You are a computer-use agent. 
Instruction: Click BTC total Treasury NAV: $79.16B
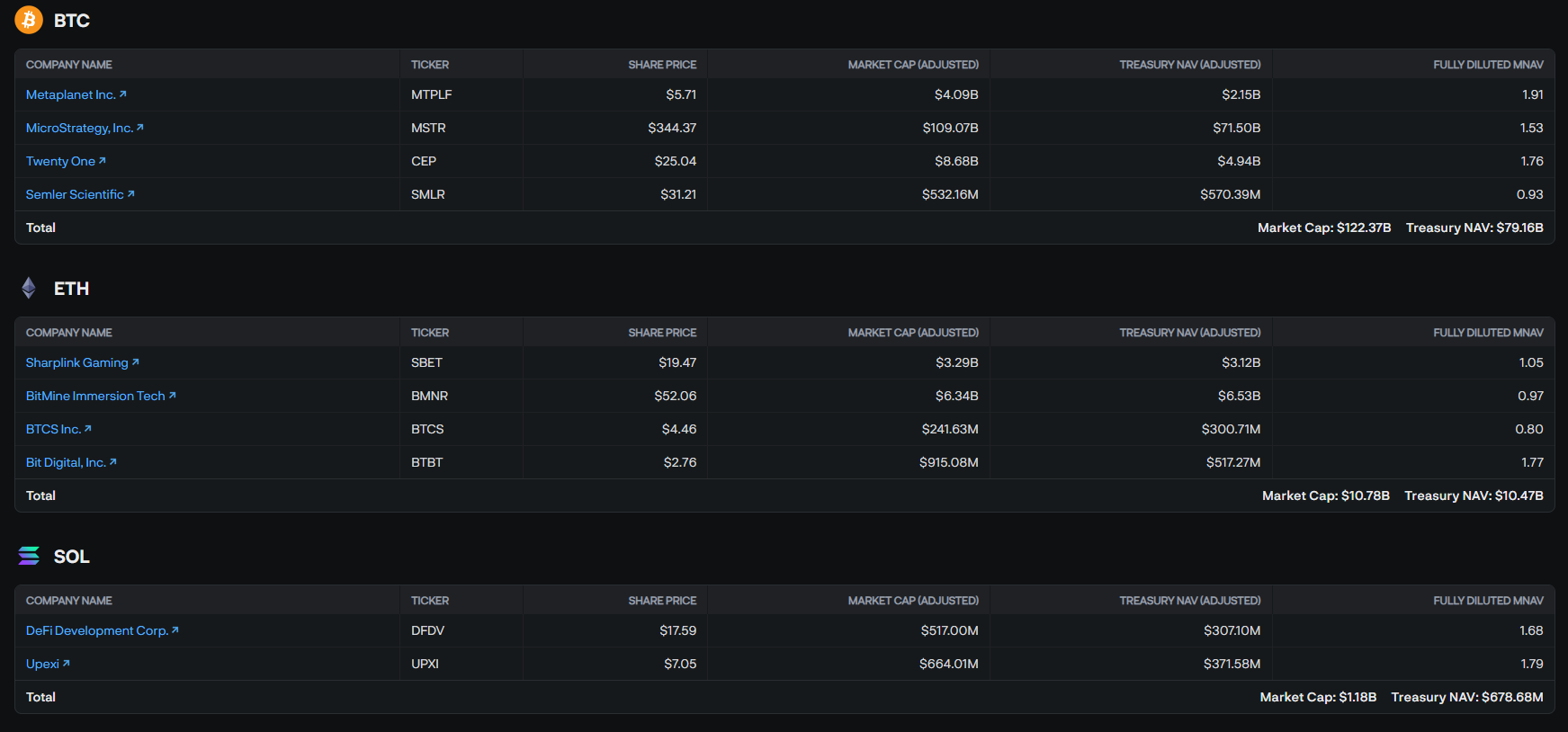pyautogui.click(x=1474, y=228)
